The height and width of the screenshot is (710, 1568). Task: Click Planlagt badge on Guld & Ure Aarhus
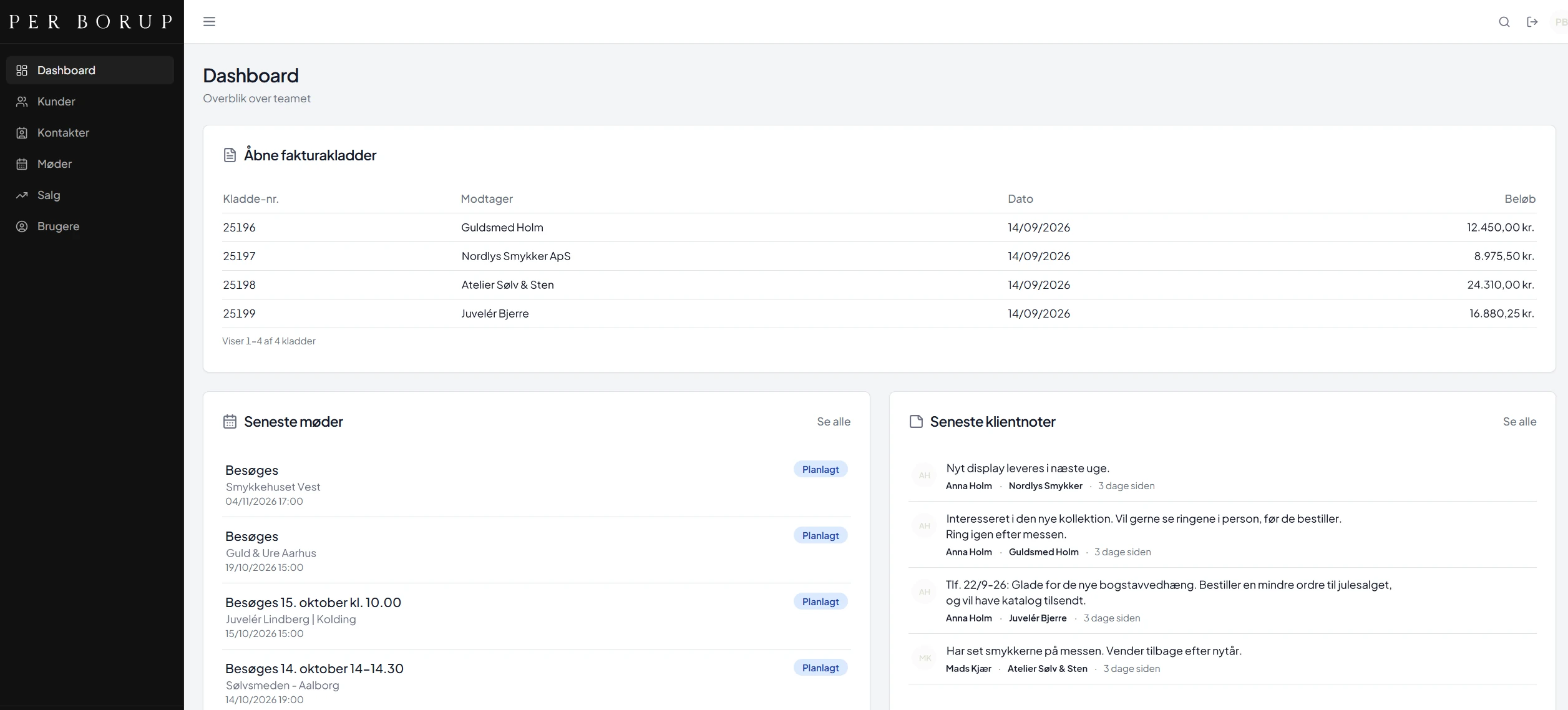point(821,535)
